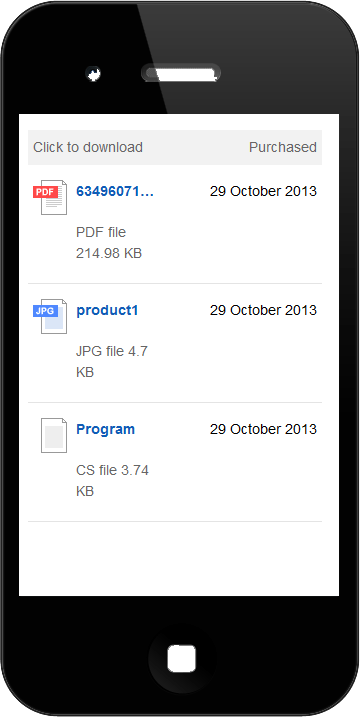Click the gray table header bar
Viewport: 360px width, 717px height.
click(175, 147)
